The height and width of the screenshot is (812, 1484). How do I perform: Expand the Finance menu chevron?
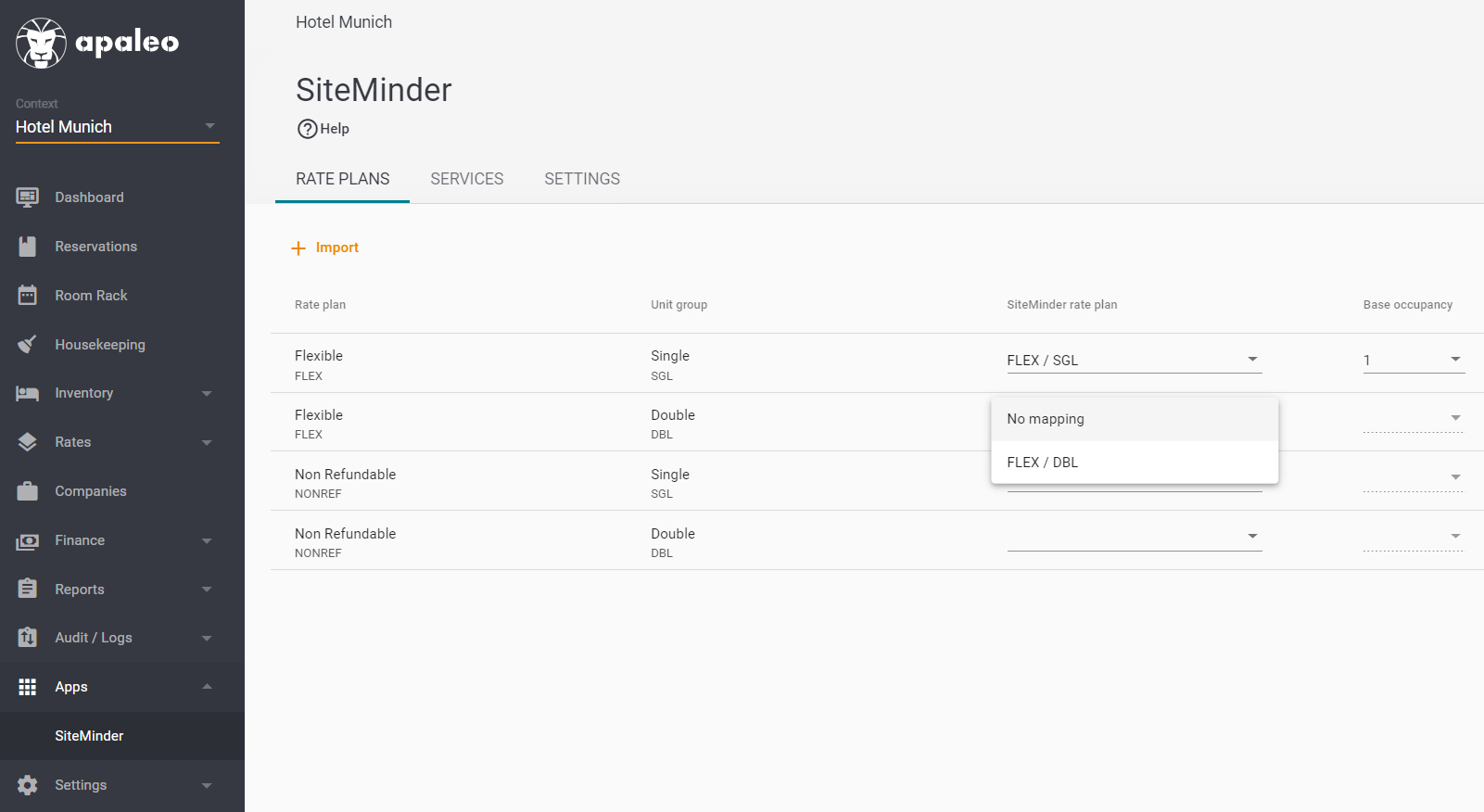pyautogui.click(x=207, y=540)
